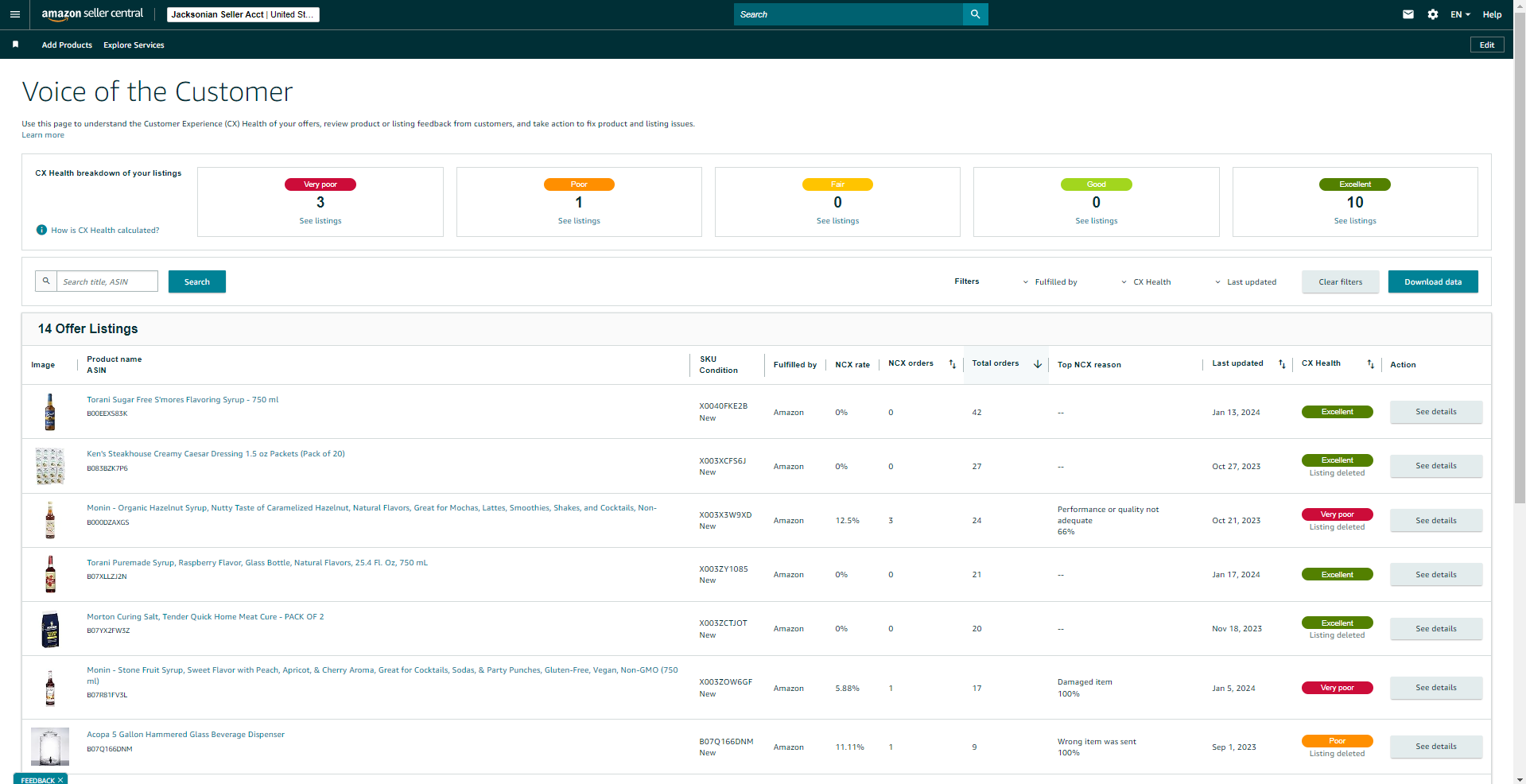Open How is CX Health calculated link

[x=105, y=231]
